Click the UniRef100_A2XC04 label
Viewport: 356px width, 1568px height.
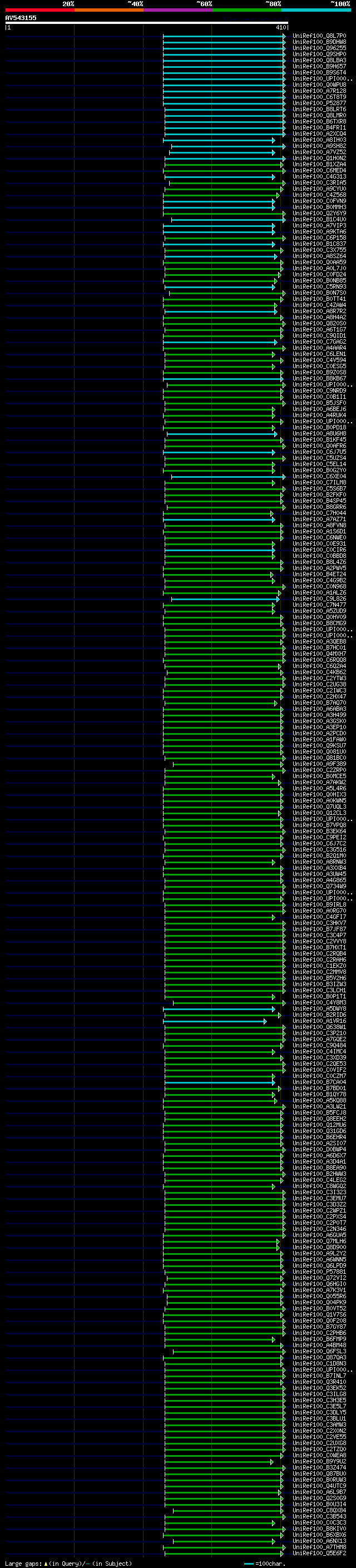(319, 134)
